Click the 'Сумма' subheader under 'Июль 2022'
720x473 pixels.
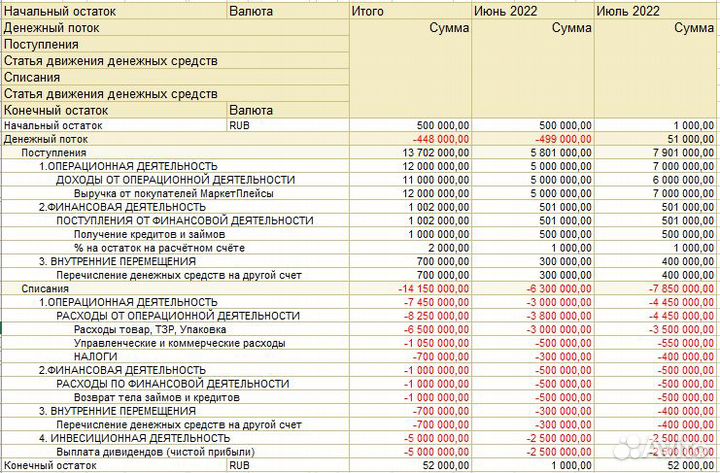[x=694, y=28]
